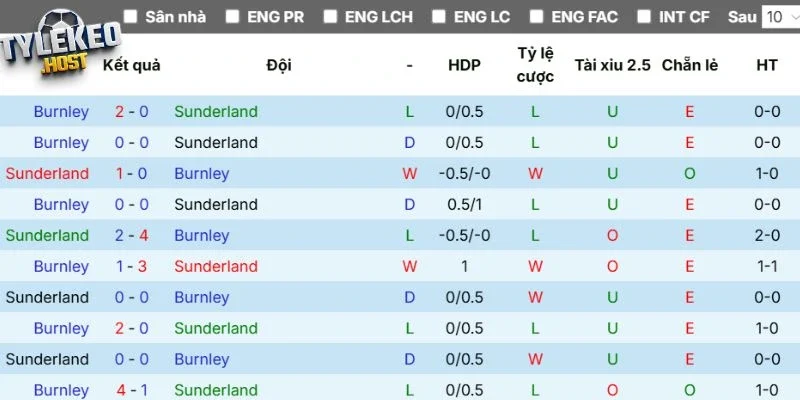The image size is (800, 400).
Task: Click the Tỷ lệ cược column header
Action: click(535, 65)
